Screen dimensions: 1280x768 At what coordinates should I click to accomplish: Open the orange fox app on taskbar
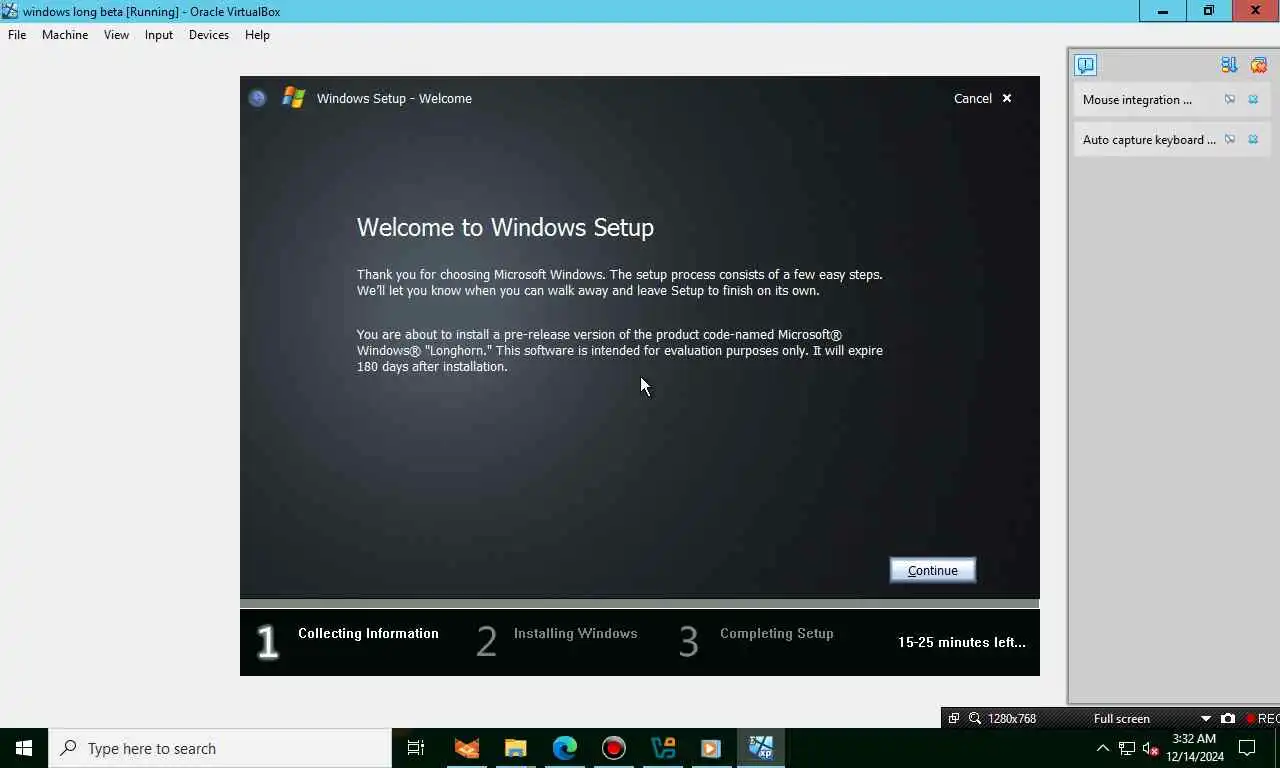pos(466,748)
